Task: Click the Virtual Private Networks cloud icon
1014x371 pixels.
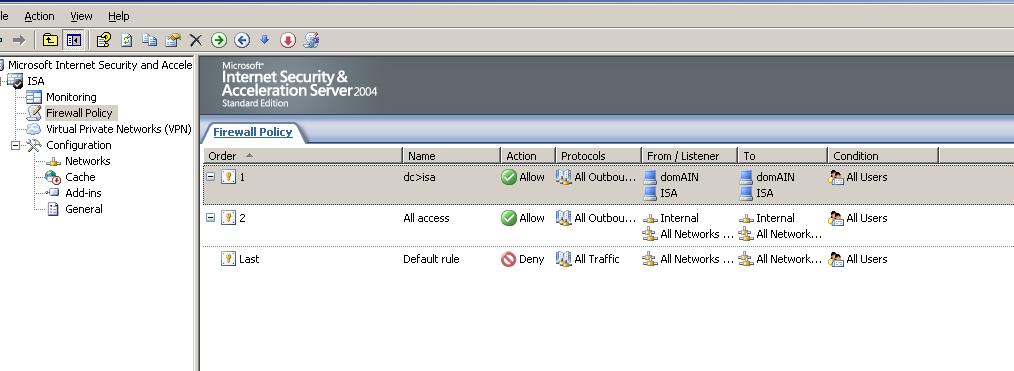Action: pyautogui.click(x=34, y=129)
